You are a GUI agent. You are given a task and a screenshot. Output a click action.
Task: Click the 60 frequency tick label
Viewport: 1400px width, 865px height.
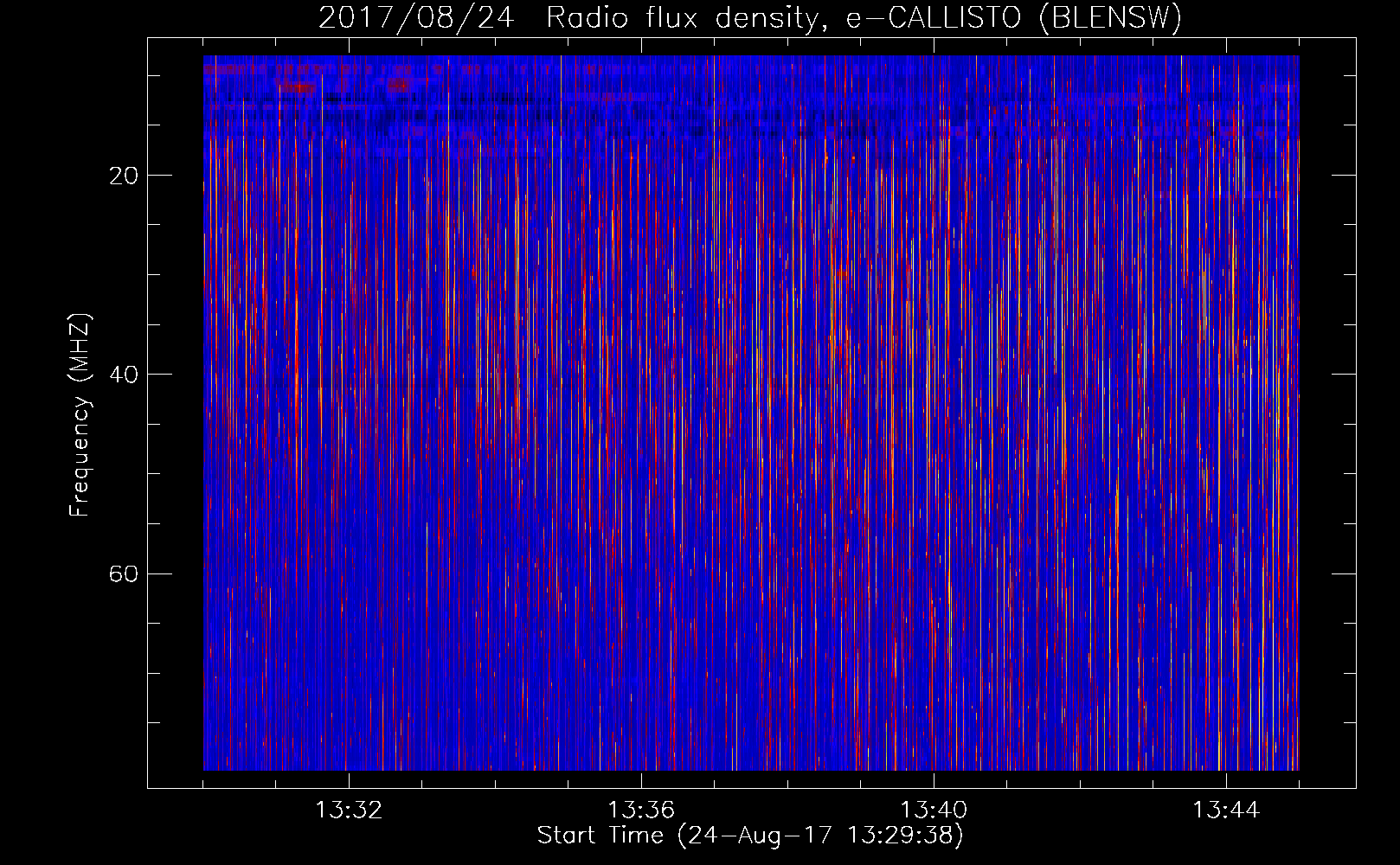point(124,573)
